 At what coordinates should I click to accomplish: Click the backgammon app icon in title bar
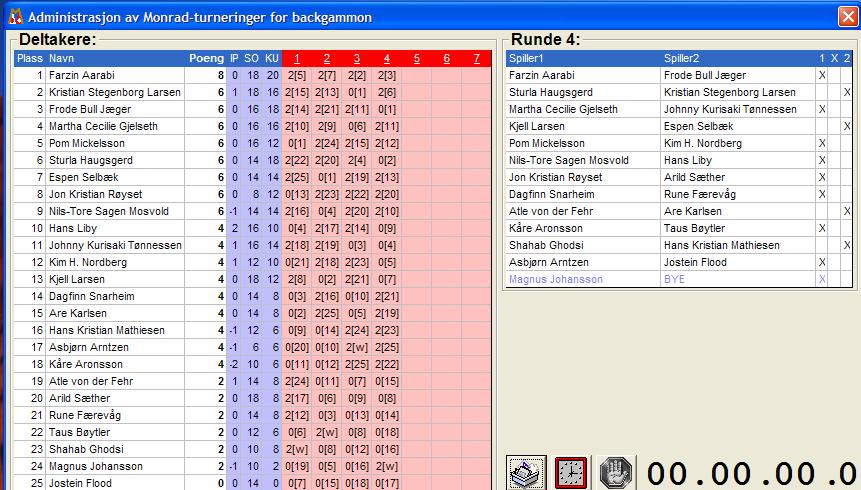14,16
